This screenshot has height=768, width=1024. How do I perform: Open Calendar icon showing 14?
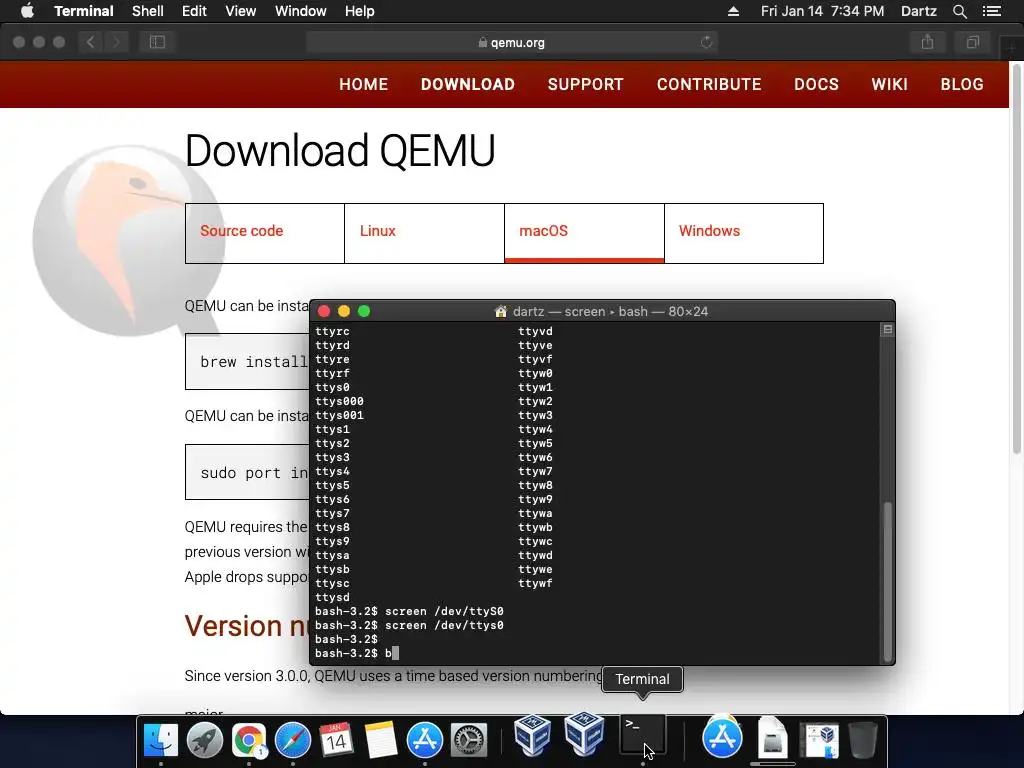click(336, 741)
